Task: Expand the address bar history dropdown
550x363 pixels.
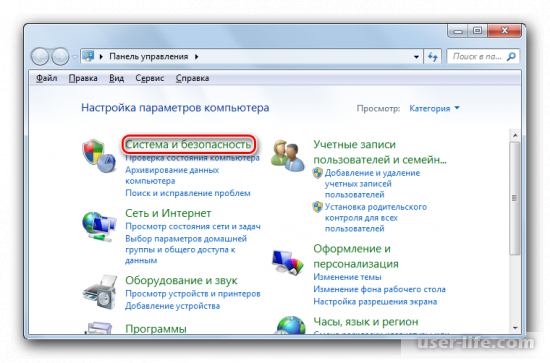Action: [416, 57]
